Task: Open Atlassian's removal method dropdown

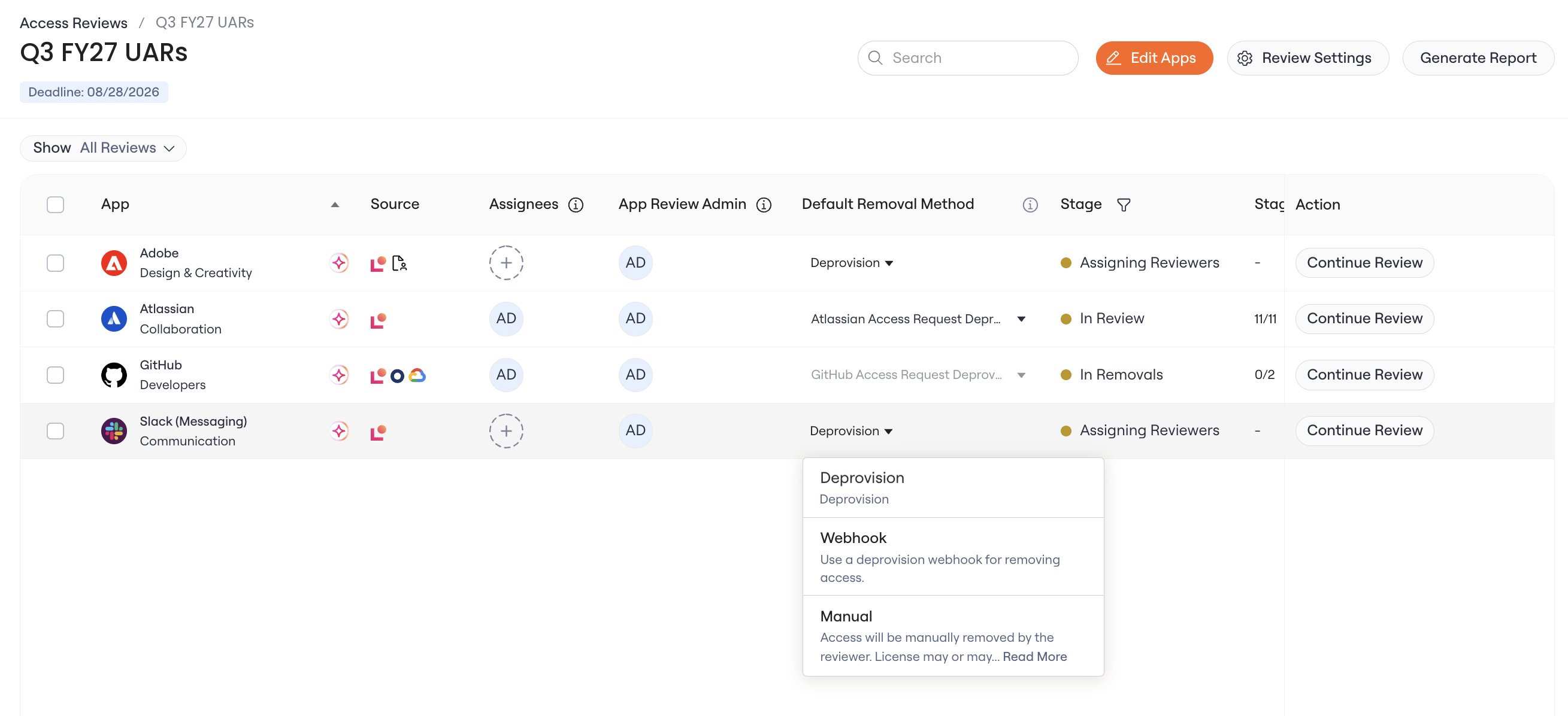Action: [x=918, y=318]
